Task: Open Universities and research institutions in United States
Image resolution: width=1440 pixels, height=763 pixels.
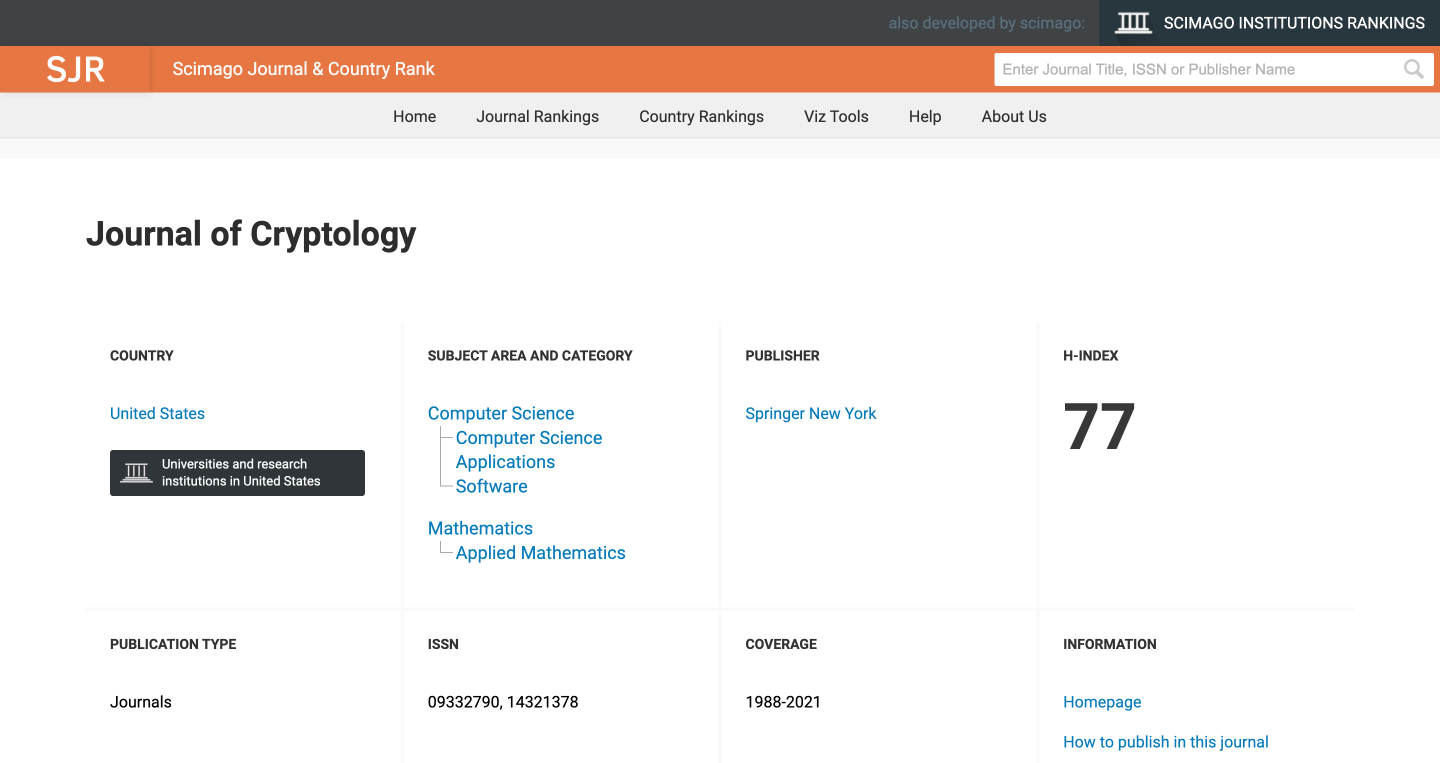Action: [x=237, y=472]
